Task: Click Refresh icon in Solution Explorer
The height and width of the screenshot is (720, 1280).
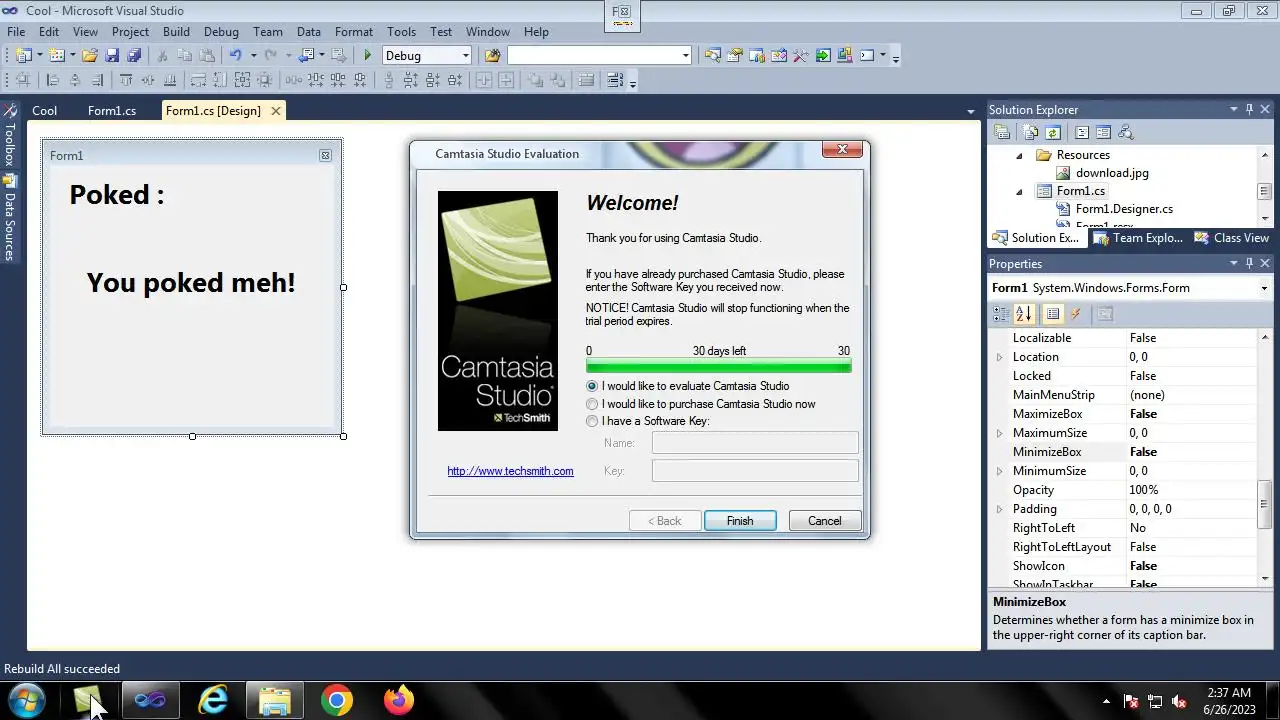Action: coord(1053,132)
